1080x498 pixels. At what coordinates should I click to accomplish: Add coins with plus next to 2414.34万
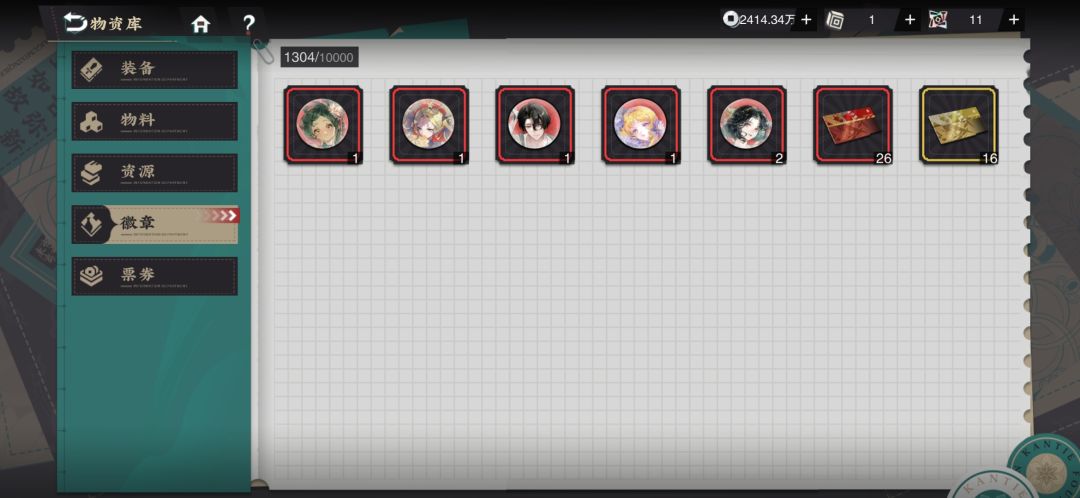[x=806, y=20]
